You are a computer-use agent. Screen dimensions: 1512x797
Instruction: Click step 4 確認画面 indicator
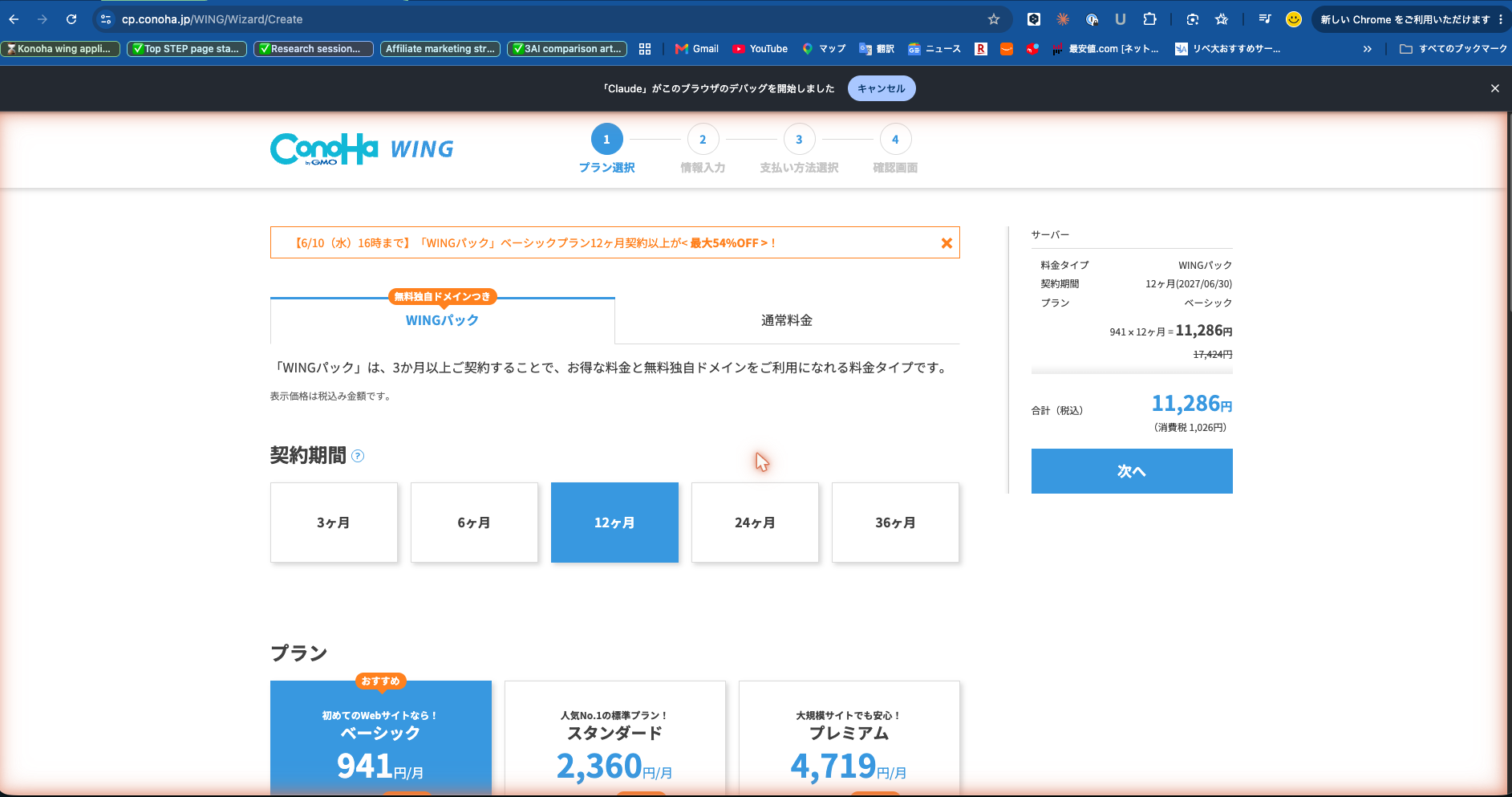pos(895,149)
